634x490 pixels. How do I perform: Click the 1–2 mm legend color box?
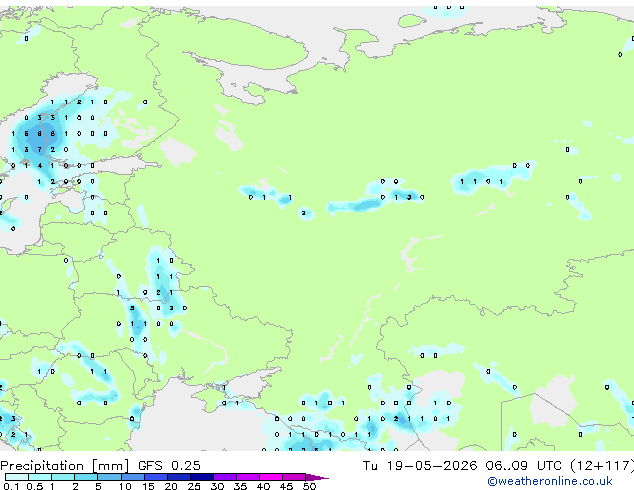63,477
